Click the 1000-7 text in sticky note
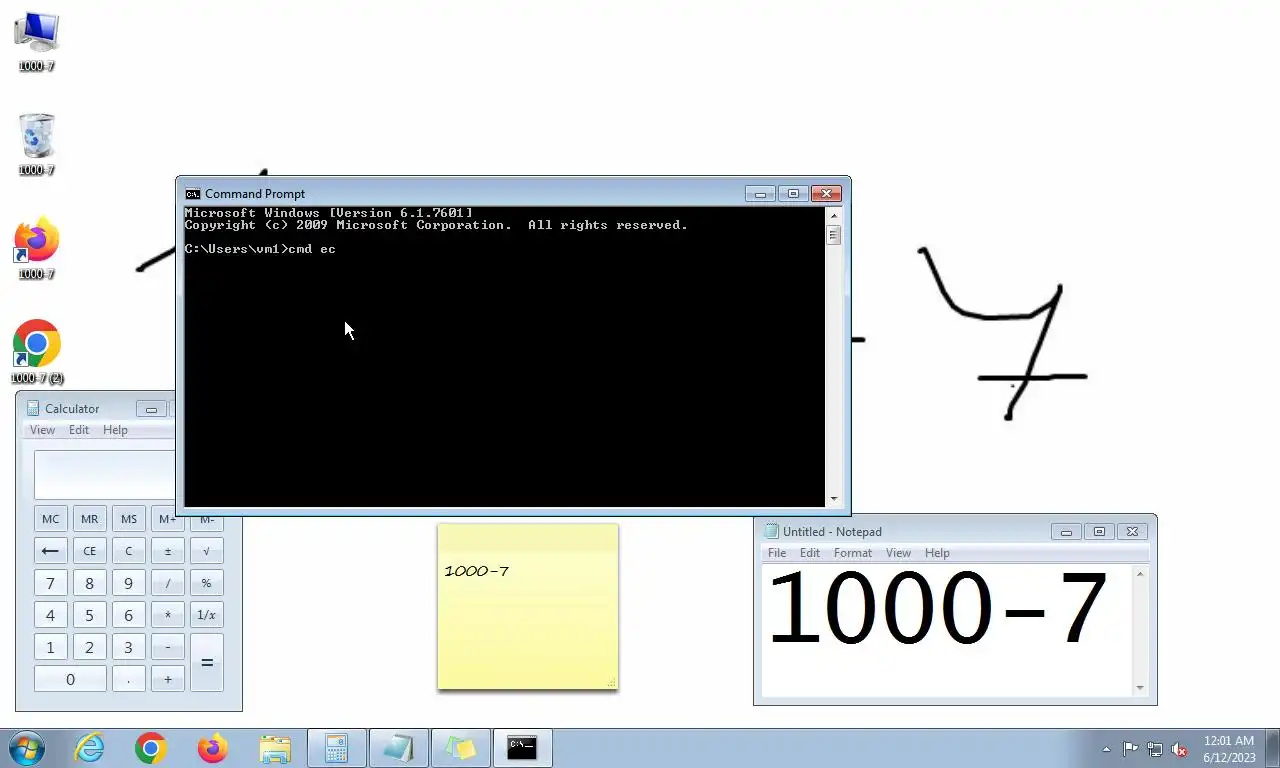Image resolution: width=1280 pixels, height=768 pixels. (x=476, y=571)
